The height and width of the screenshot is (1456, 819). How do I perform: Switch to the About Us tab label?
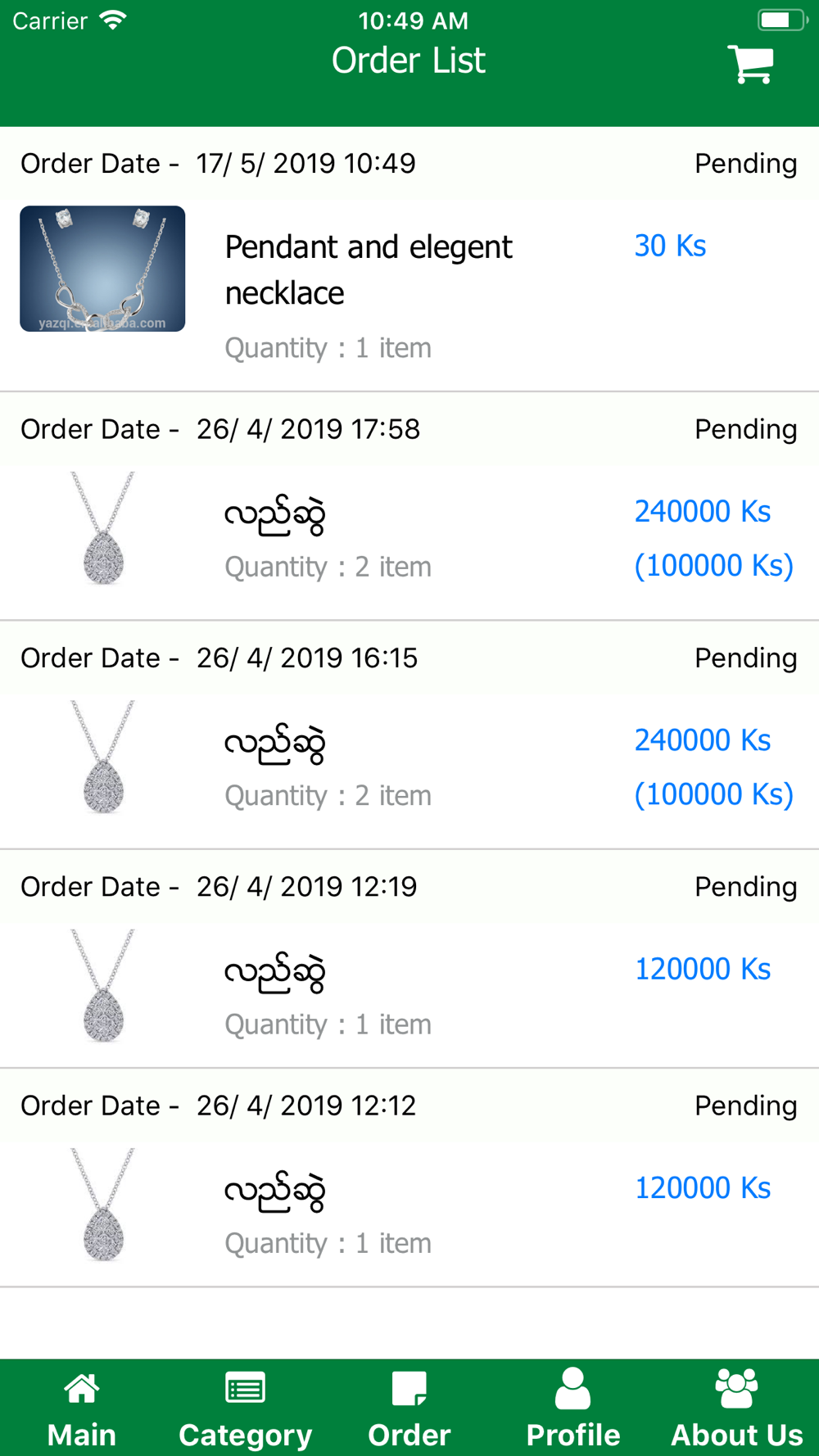736,1435
